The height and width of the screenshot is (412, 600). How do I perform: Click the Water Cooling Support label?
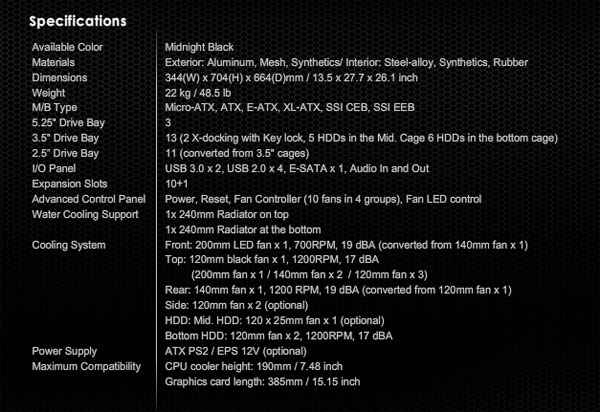tap(85, 215)
